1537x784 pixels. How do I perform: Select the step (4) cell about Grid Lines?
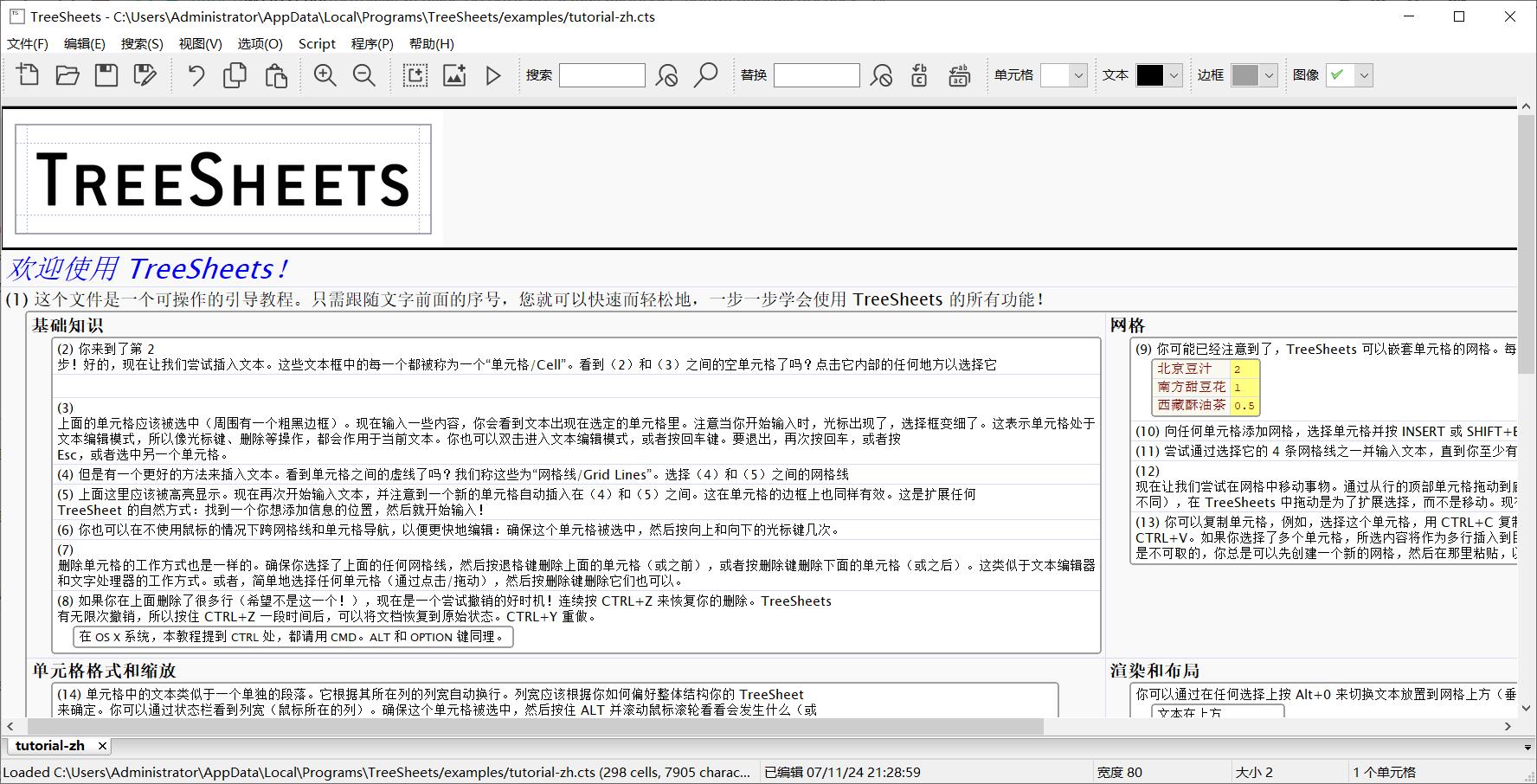(576, 474)
